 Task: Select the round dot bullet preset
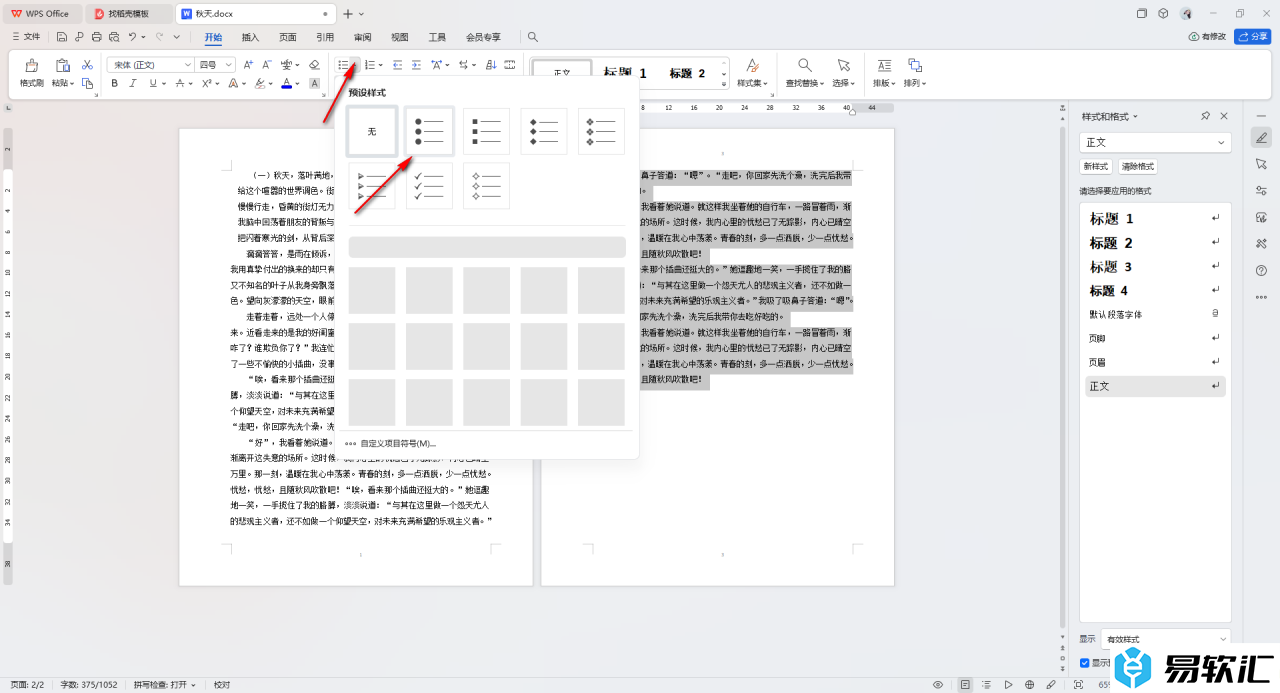coord(429,132)
